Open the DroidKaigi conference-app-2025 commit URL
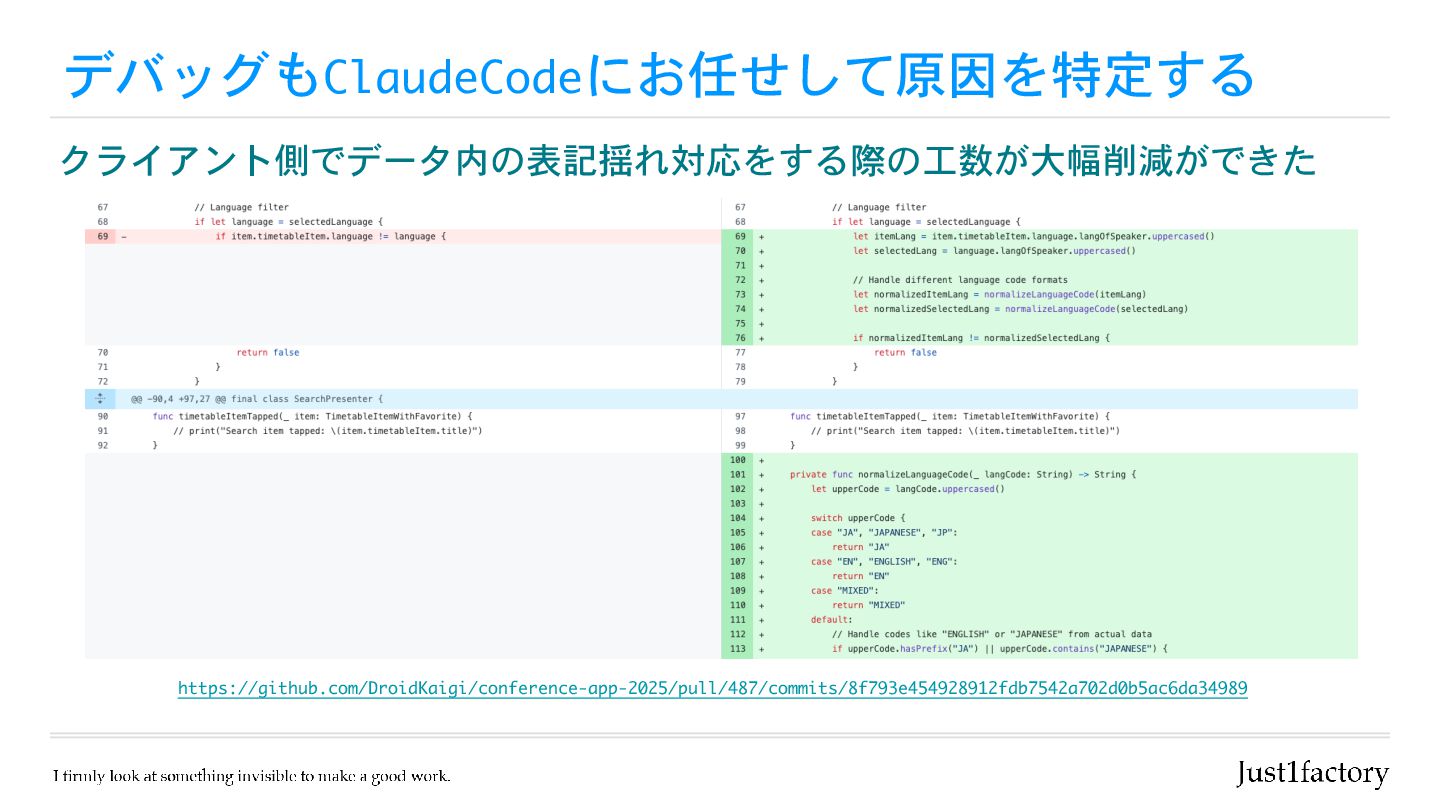Screen dimensions: 1440x810 [x=712, y=688]
